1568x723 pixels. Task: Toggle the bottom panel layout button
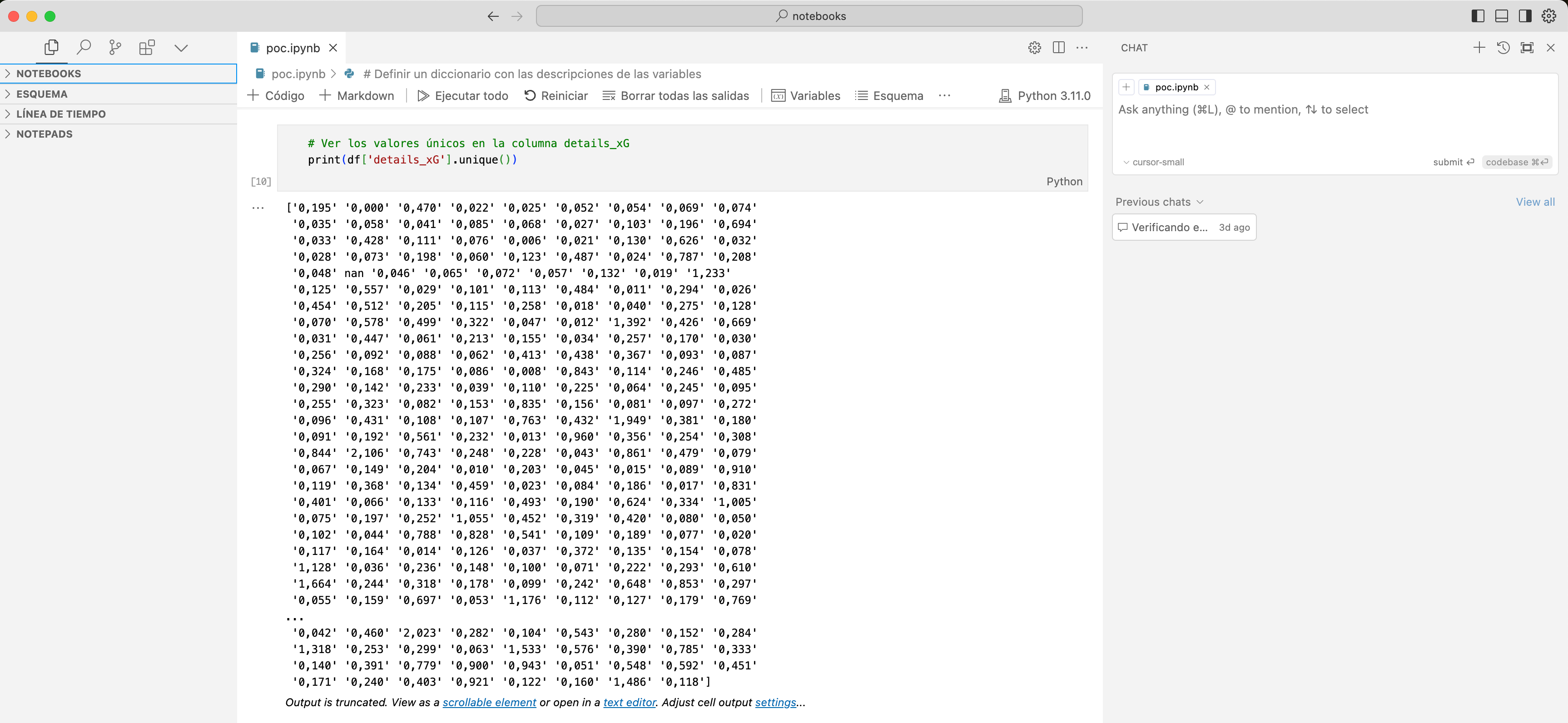(x=1501, y=16)
